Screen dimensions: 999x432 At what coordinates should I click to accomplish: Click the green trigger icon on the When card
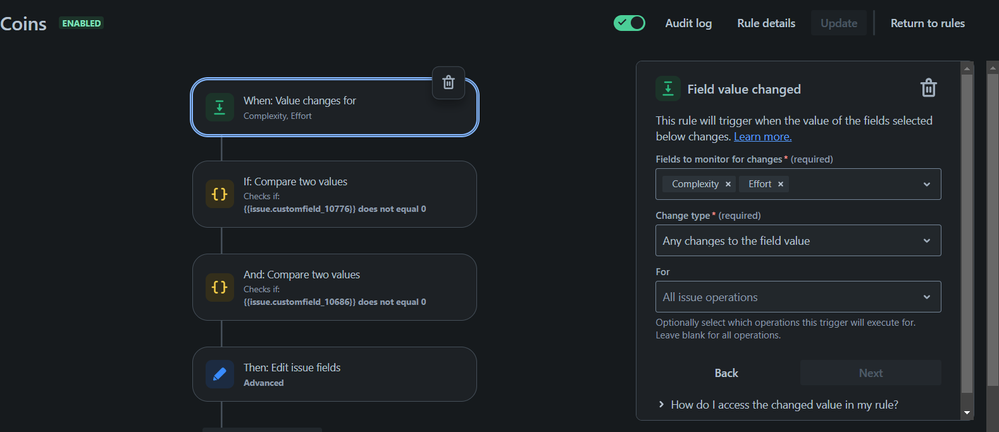tap(219, 107)
